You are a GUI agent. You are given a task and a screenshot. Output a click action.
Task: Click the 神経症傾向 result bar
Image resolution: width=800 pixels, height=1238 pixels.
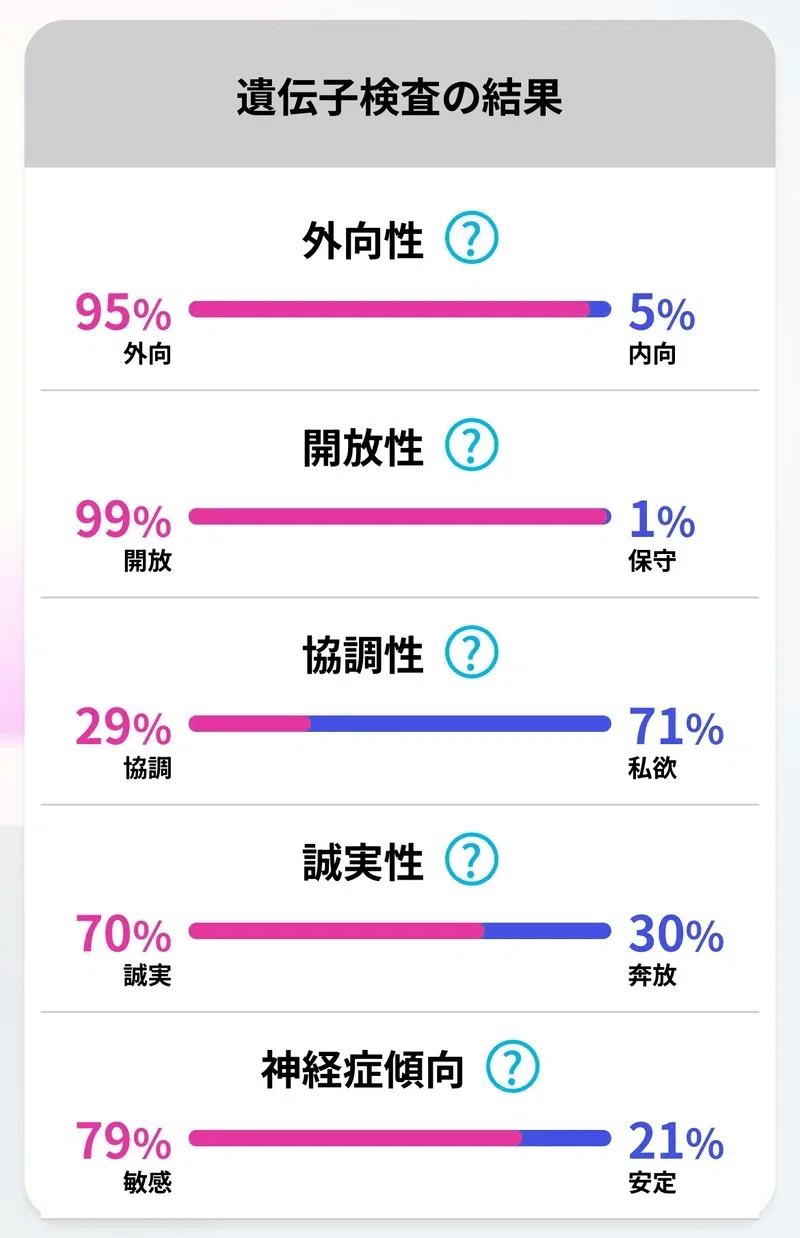tap(399, 1137)
